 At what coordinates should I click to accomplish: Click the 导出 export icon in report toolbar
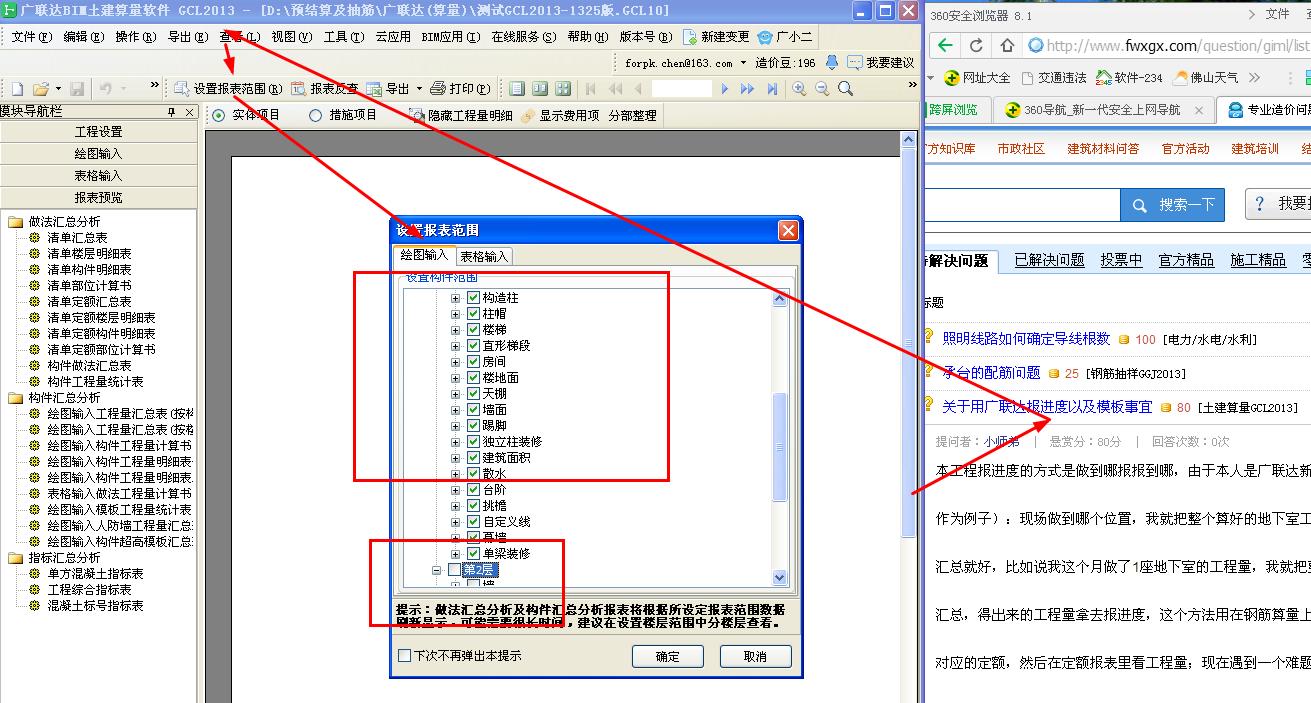point(374,89)
